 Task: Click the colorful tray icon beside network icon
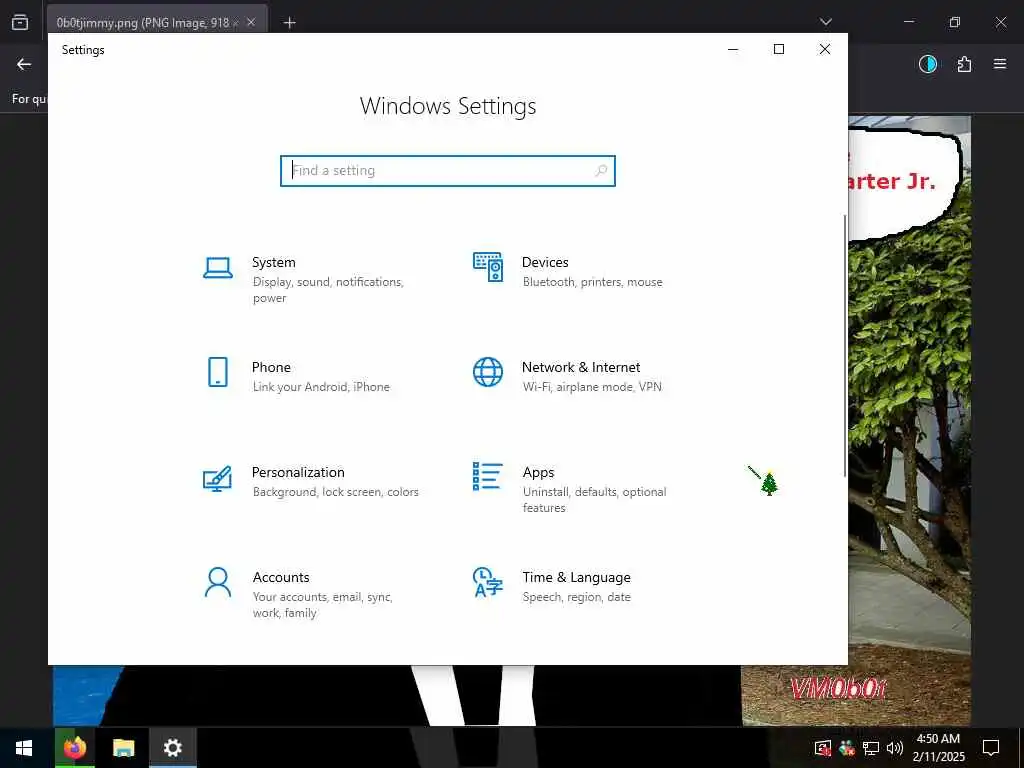click(x=846, y=748)
